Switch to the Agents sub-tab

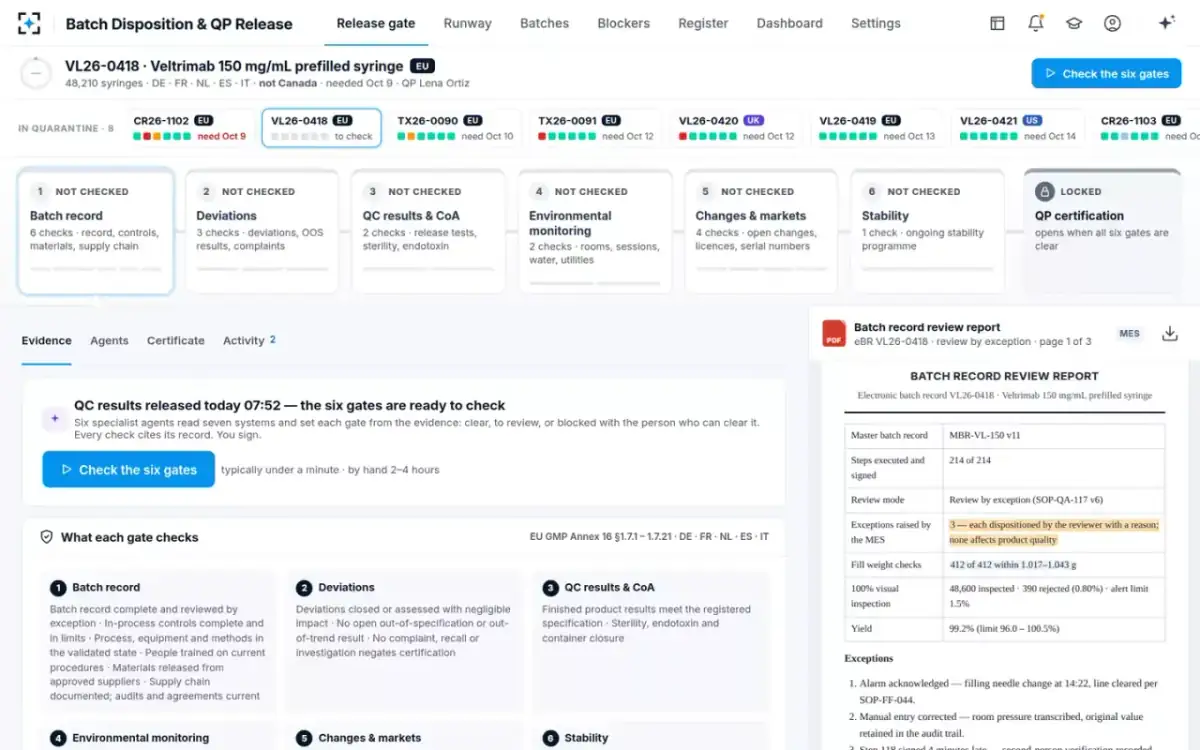(x=109, y=341)
